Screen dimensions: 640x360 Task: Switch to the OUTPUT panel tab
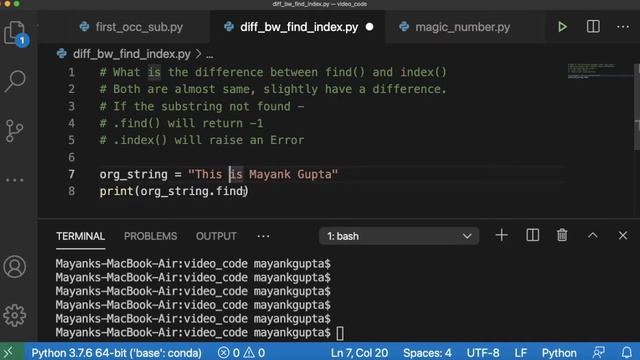click(216, 236)
